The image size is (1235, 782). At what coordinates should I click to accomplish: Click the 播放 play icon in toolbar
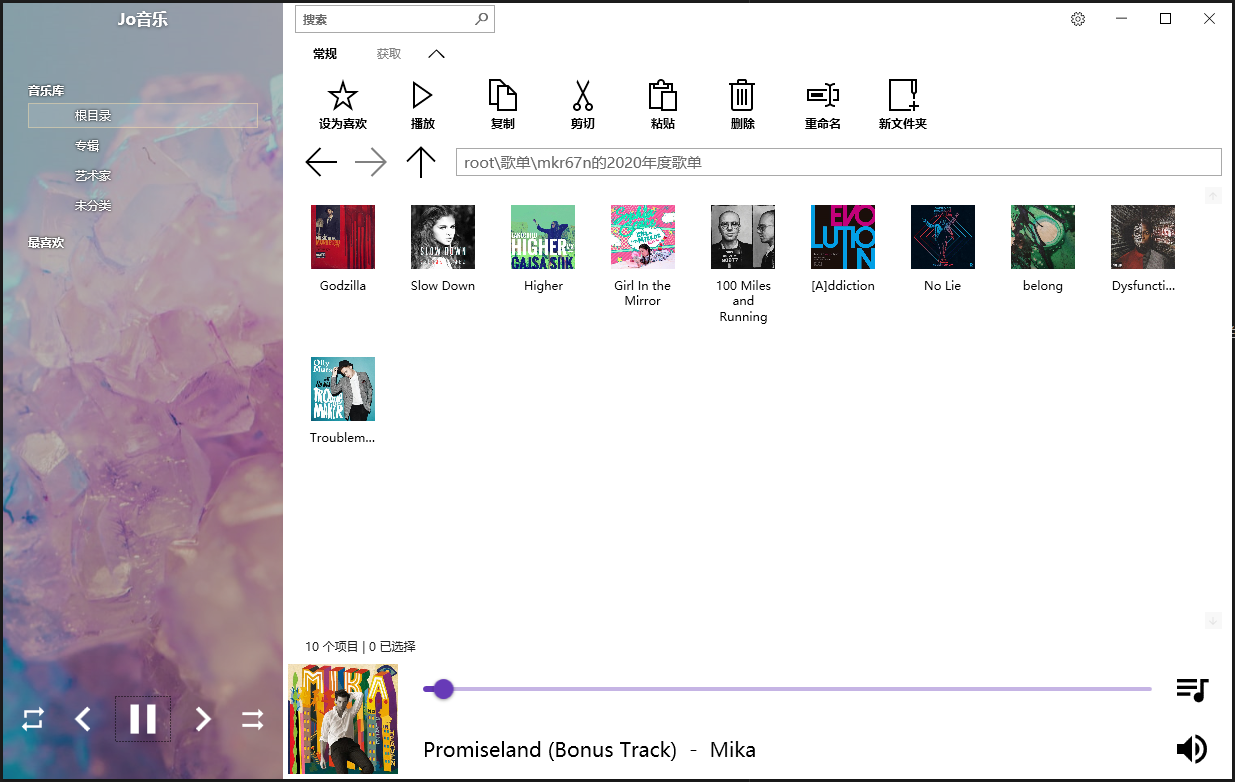[422, 96]
